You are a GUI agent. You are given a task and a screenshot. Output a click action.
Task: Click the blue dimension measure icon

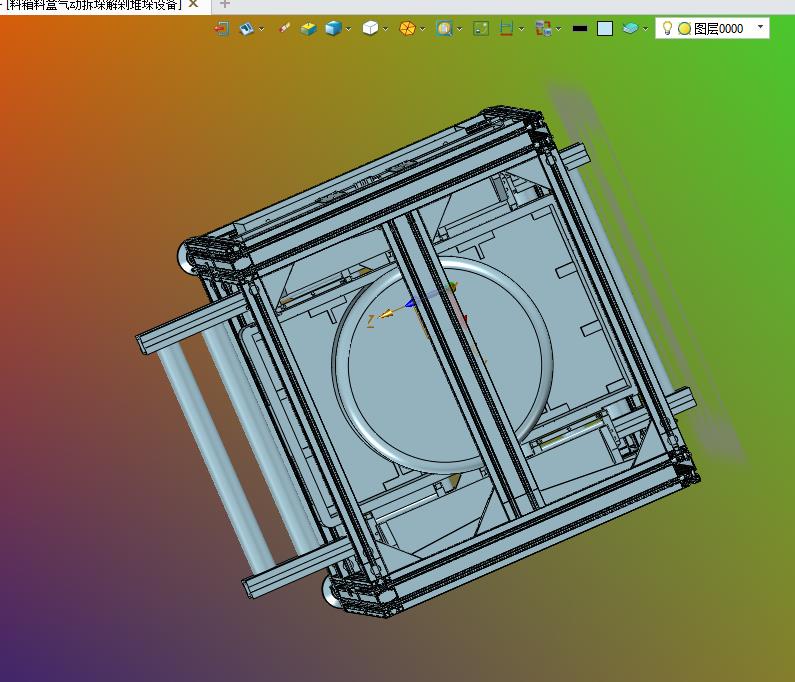[506, 28]
